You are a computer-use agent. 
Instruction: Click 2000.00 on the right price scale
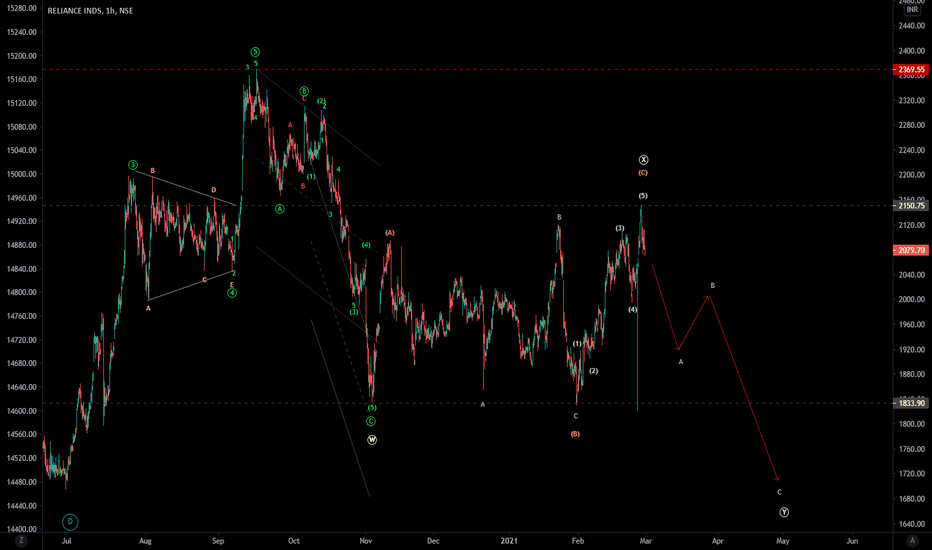912,300
